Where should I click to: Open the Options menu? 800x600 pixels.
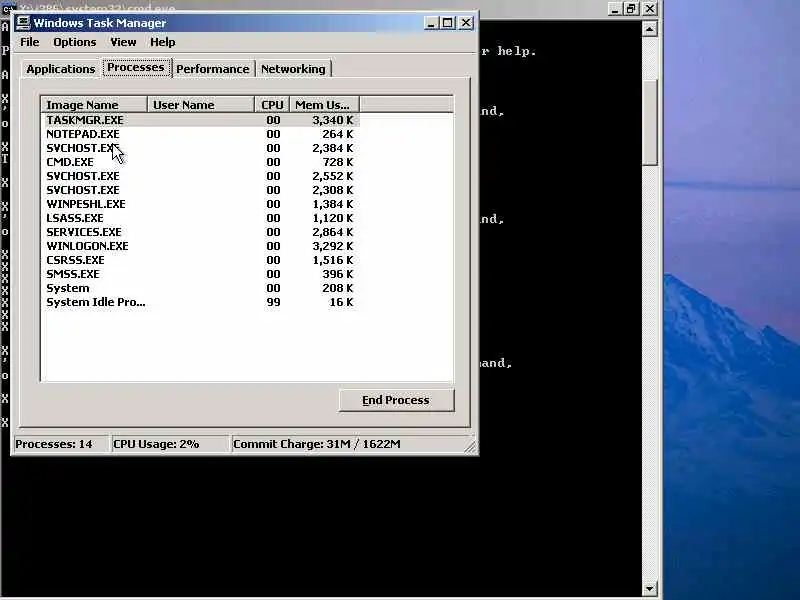tap(74, 42)
